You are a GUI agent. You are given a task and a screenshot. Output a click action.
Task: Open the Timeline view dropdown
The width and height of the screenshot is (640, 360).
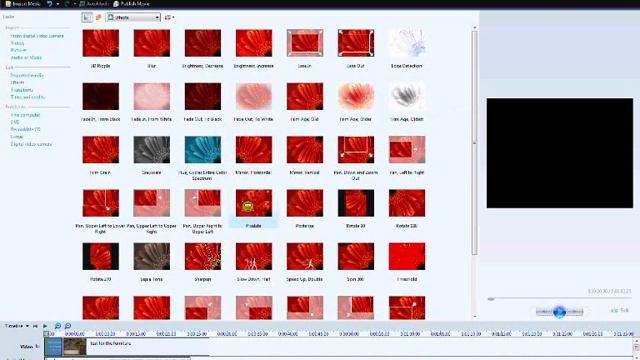17,326
